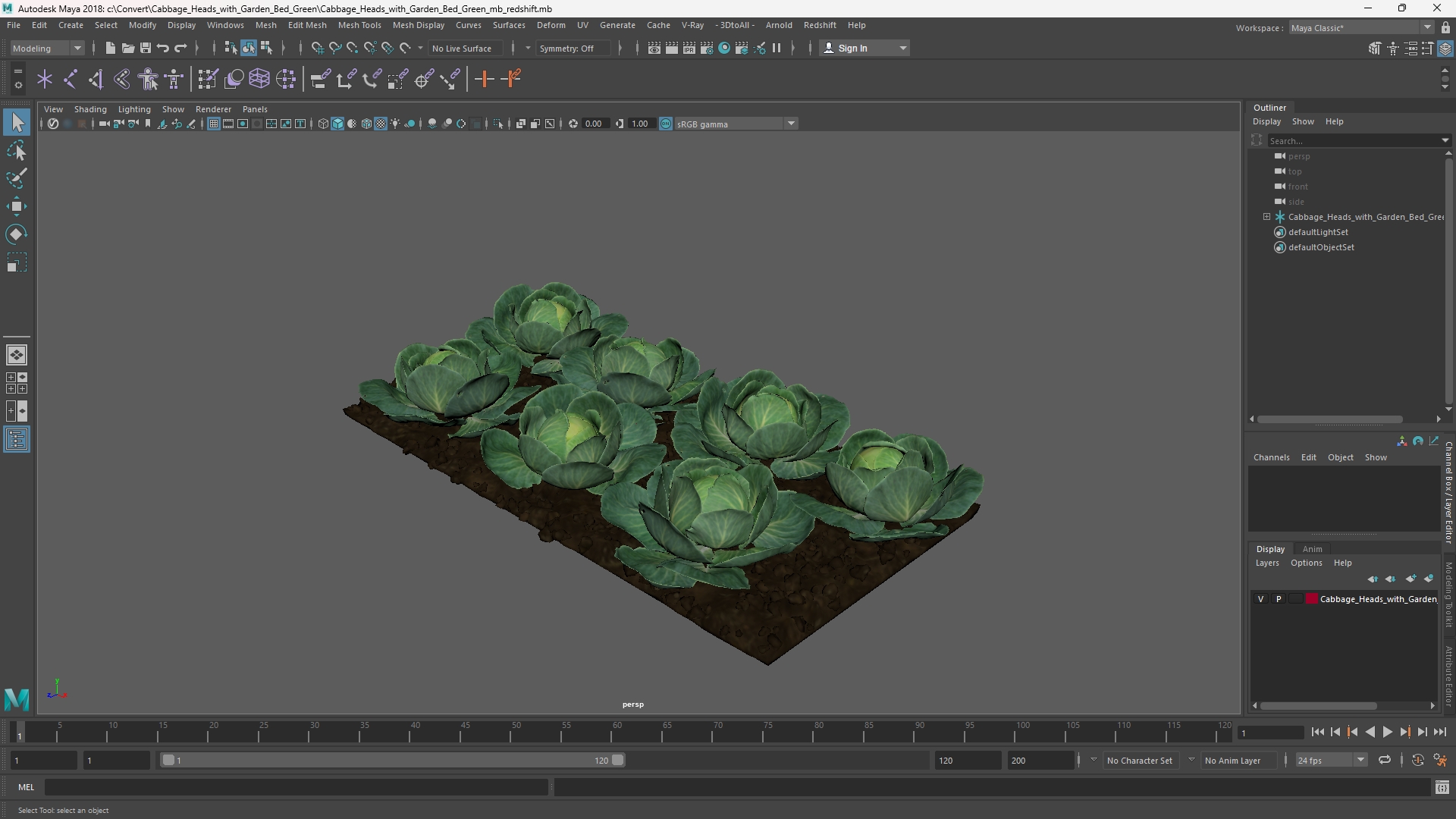
Task: Expand the Cabbage_Heads_with_Garden_Bed node
Action: pos(1266,217)
